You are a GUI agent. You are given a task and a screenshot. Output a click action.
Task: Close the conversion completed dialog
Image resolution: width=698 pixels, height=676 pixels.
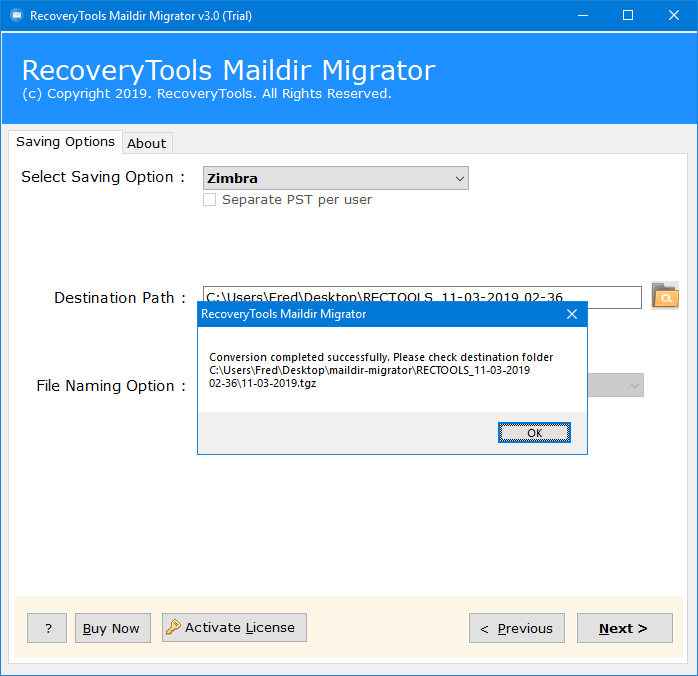tap(572, 314)
